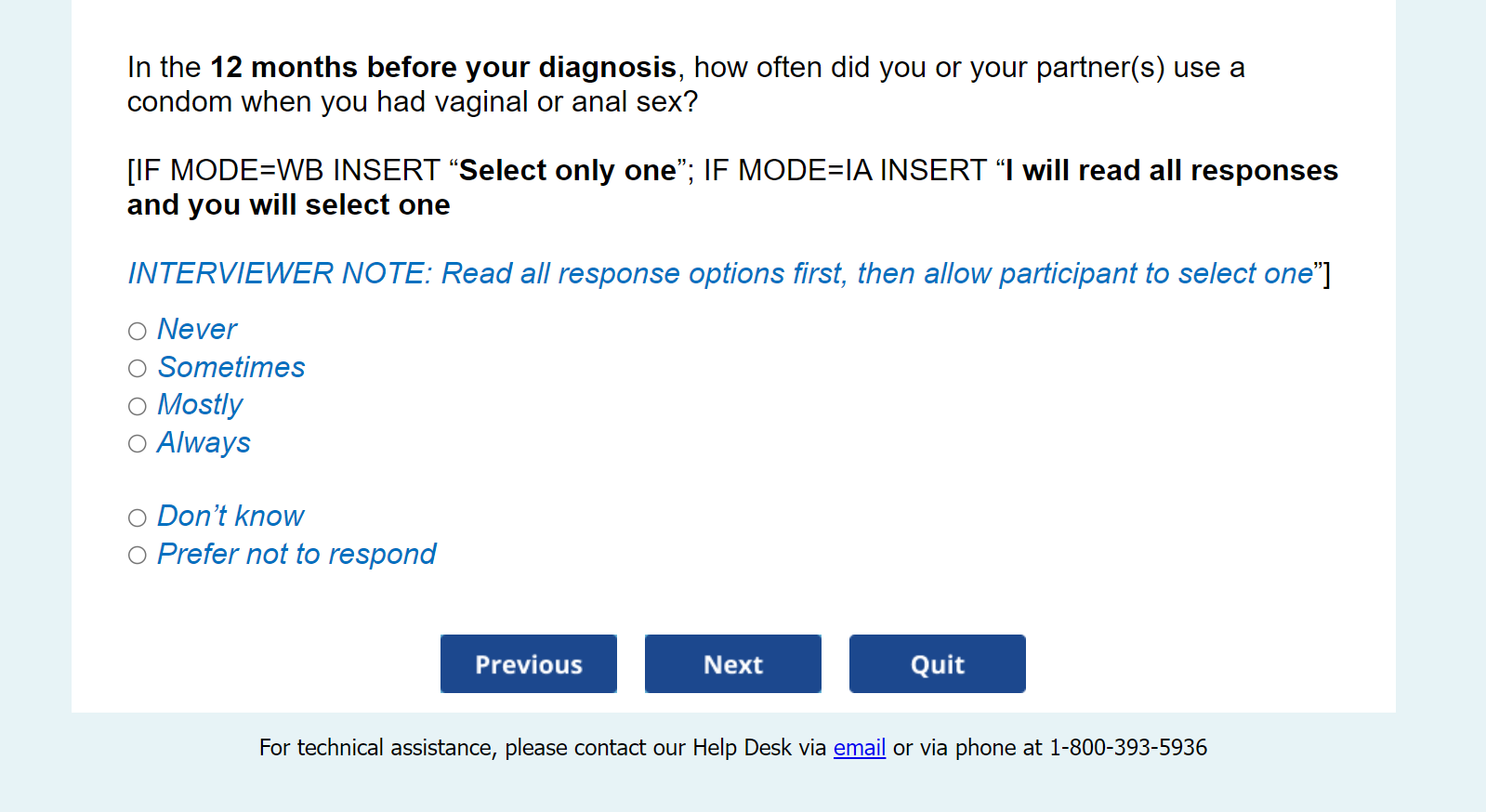Viewport: 1486px width, 812px height.
Task: Click the bold "Select only one" text
Action: point(567,171)
